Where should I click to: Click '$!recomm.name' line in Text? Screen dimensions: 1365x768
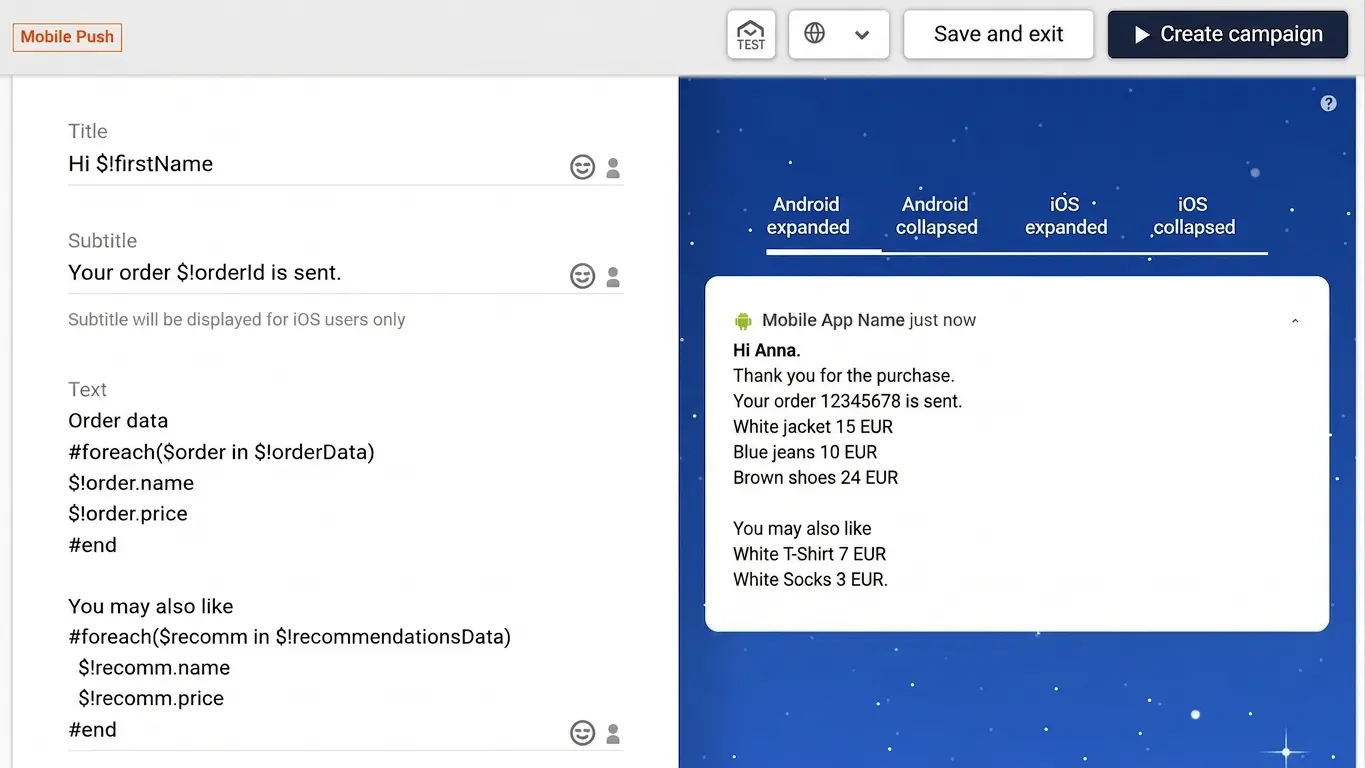click(154, 668)
